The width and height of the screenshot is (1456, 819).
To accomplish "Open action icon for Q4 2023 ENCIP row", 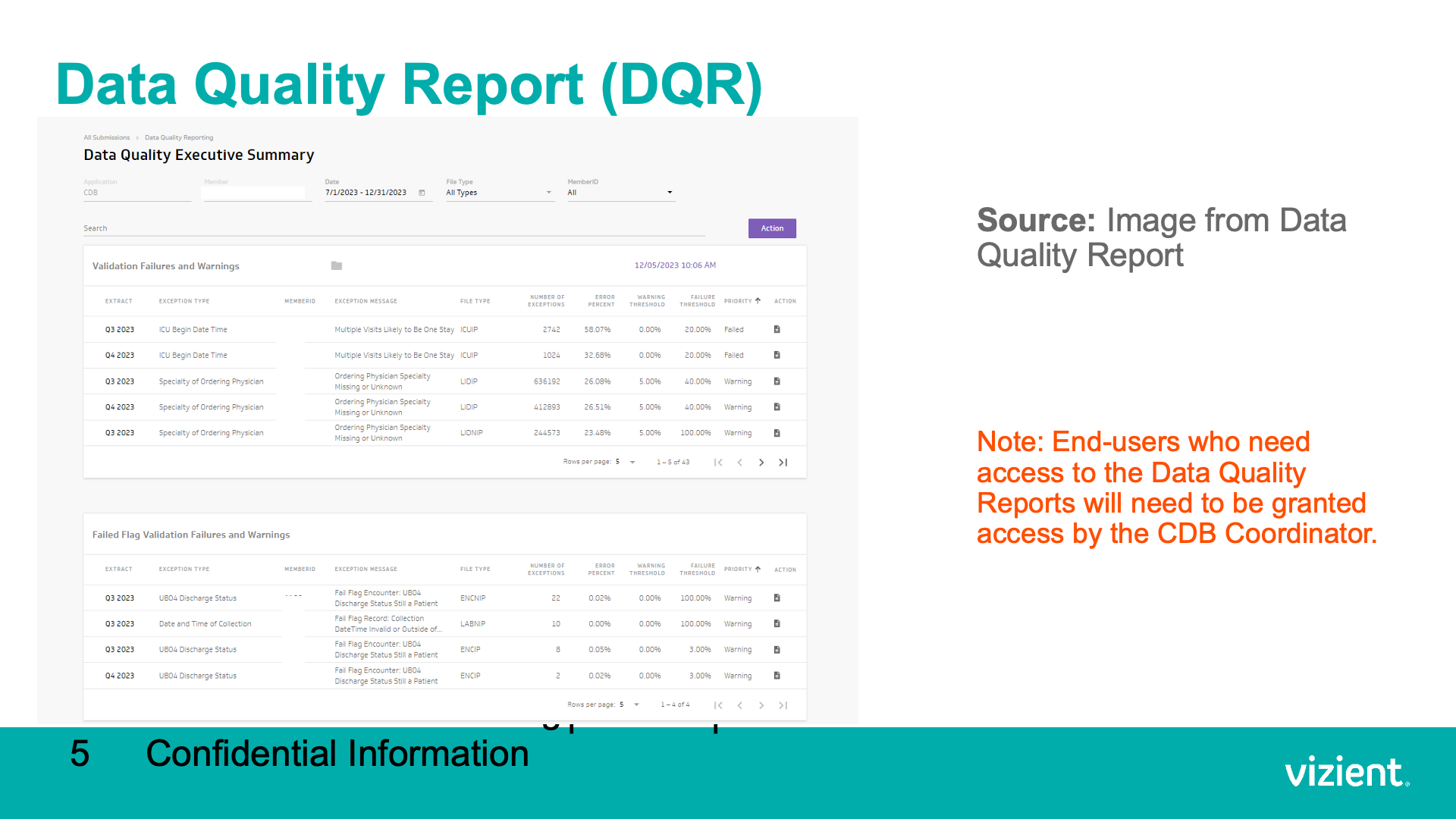I will pyautogui.click(x=777, y=675).
